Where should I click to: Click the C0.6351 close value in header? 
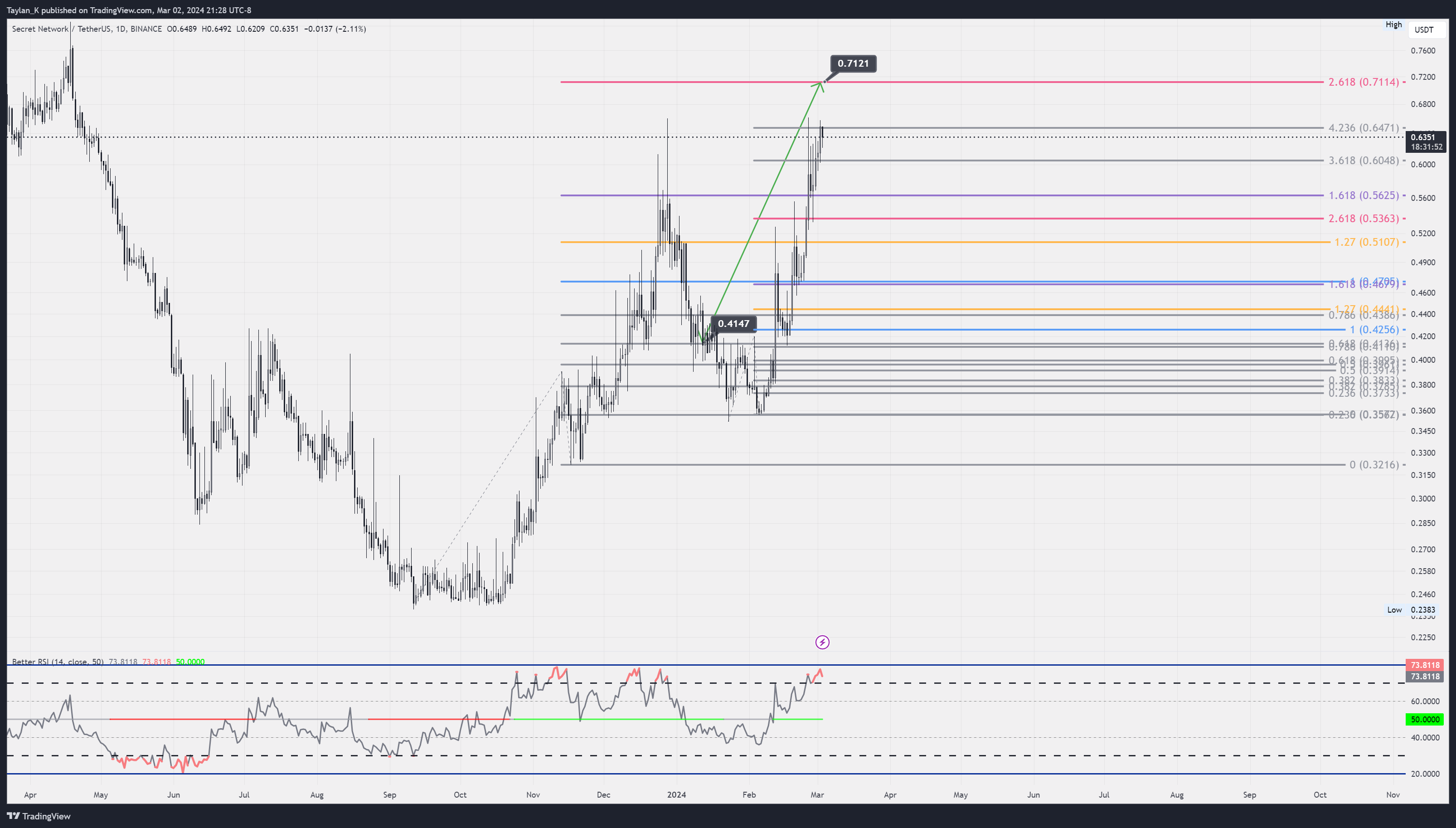284,29
